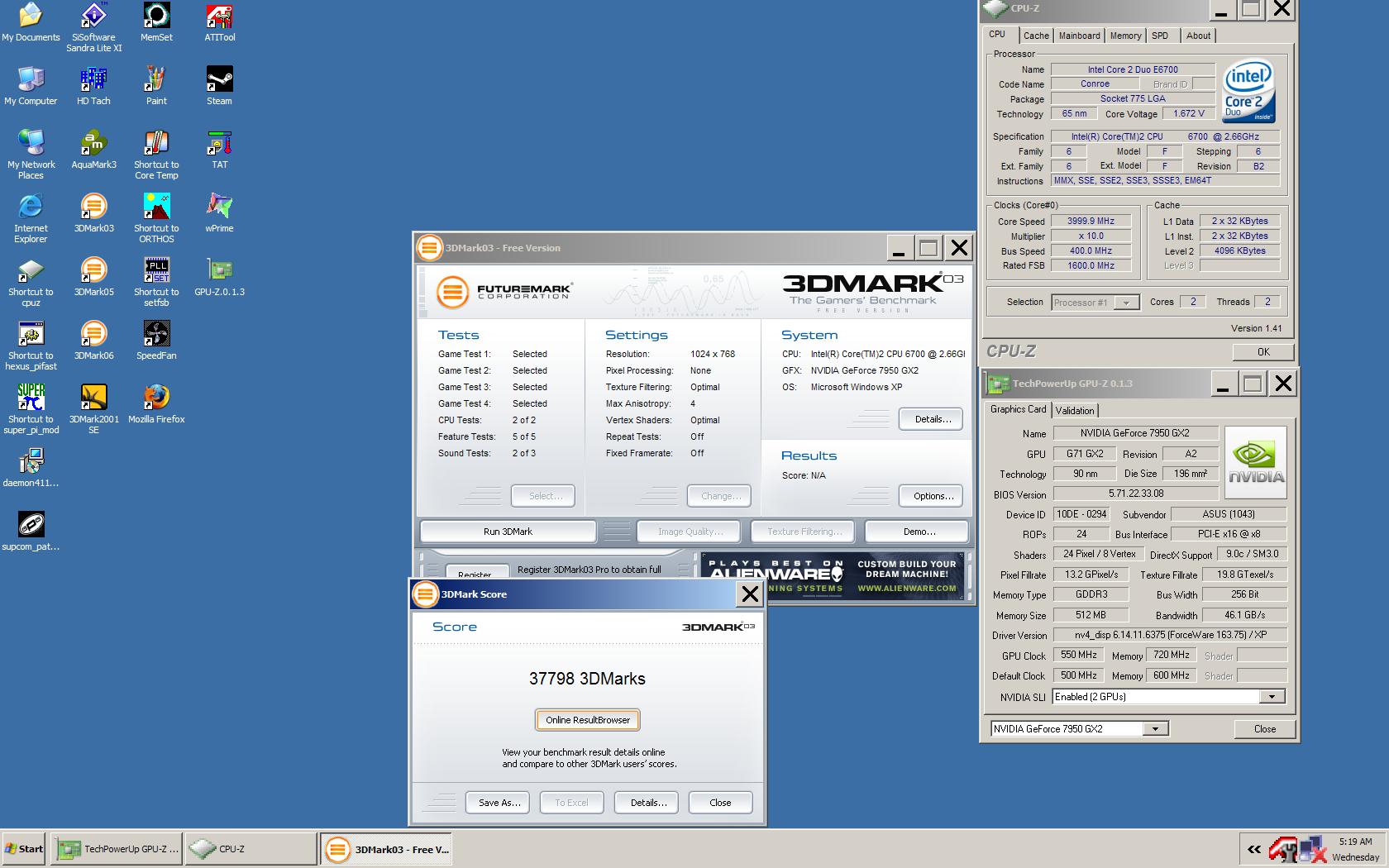Open the supcom_pat desktop icon

[x=31, y=532]
